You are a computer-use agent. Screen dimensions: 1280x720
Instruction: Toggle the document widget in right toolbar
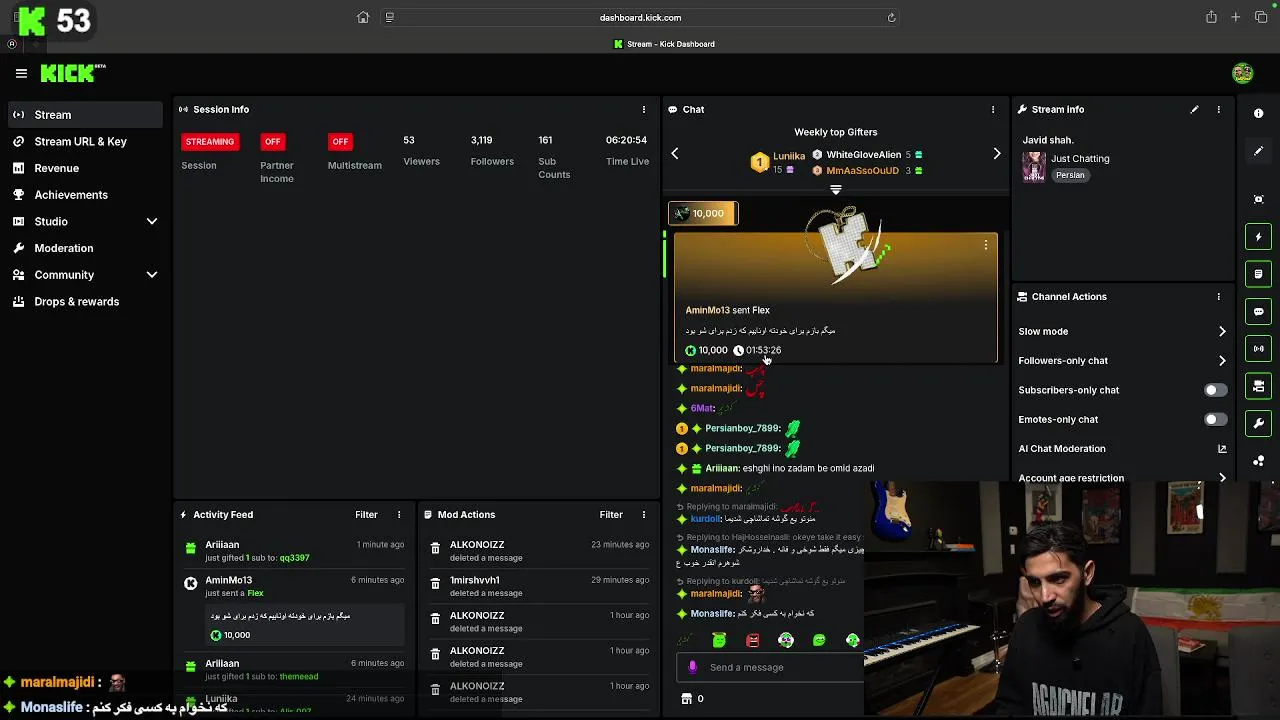1259,274
